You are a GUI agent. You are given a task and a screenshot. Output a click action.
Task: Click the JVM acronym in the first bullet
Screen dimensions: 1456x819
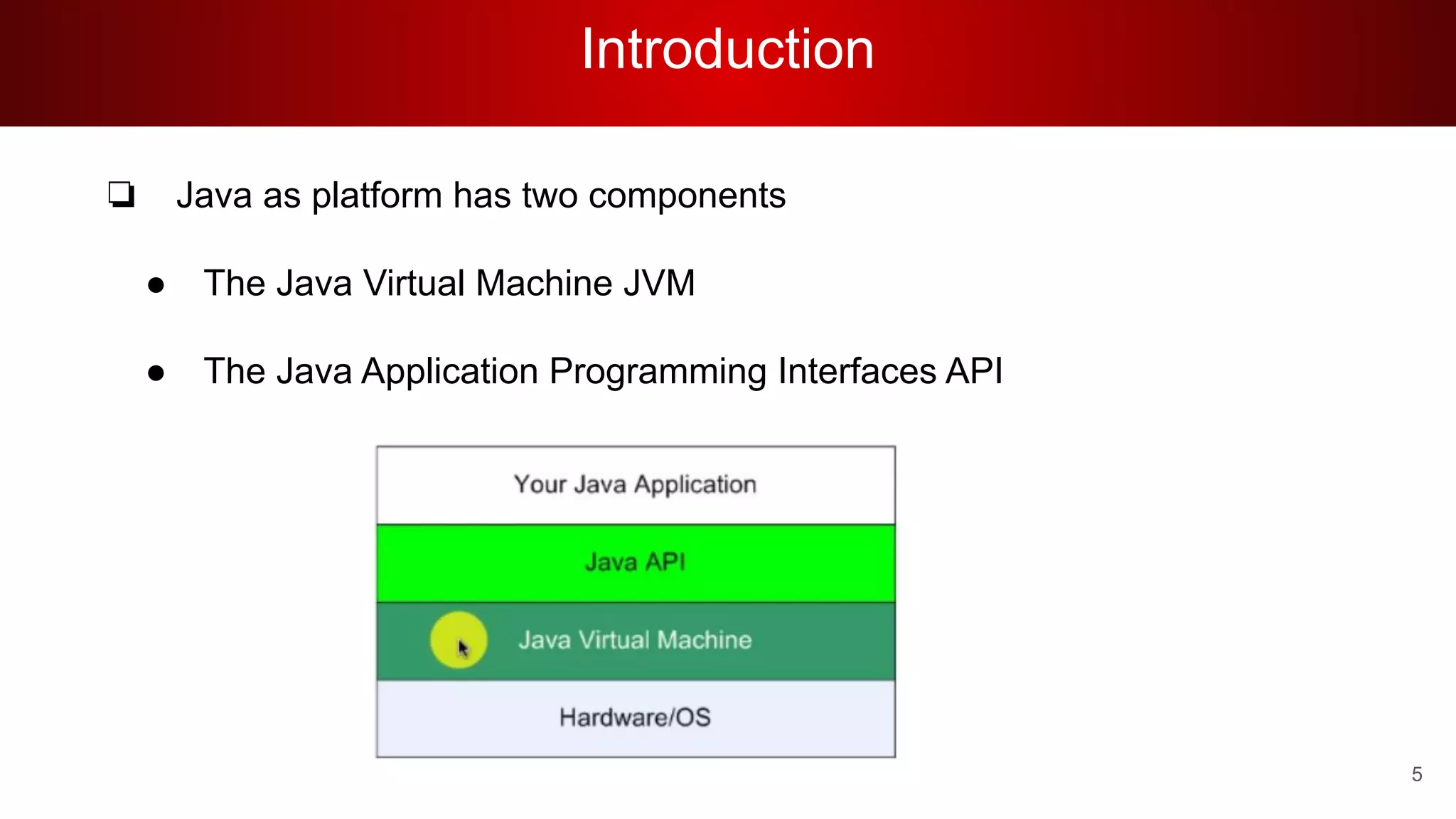point(659,284)
